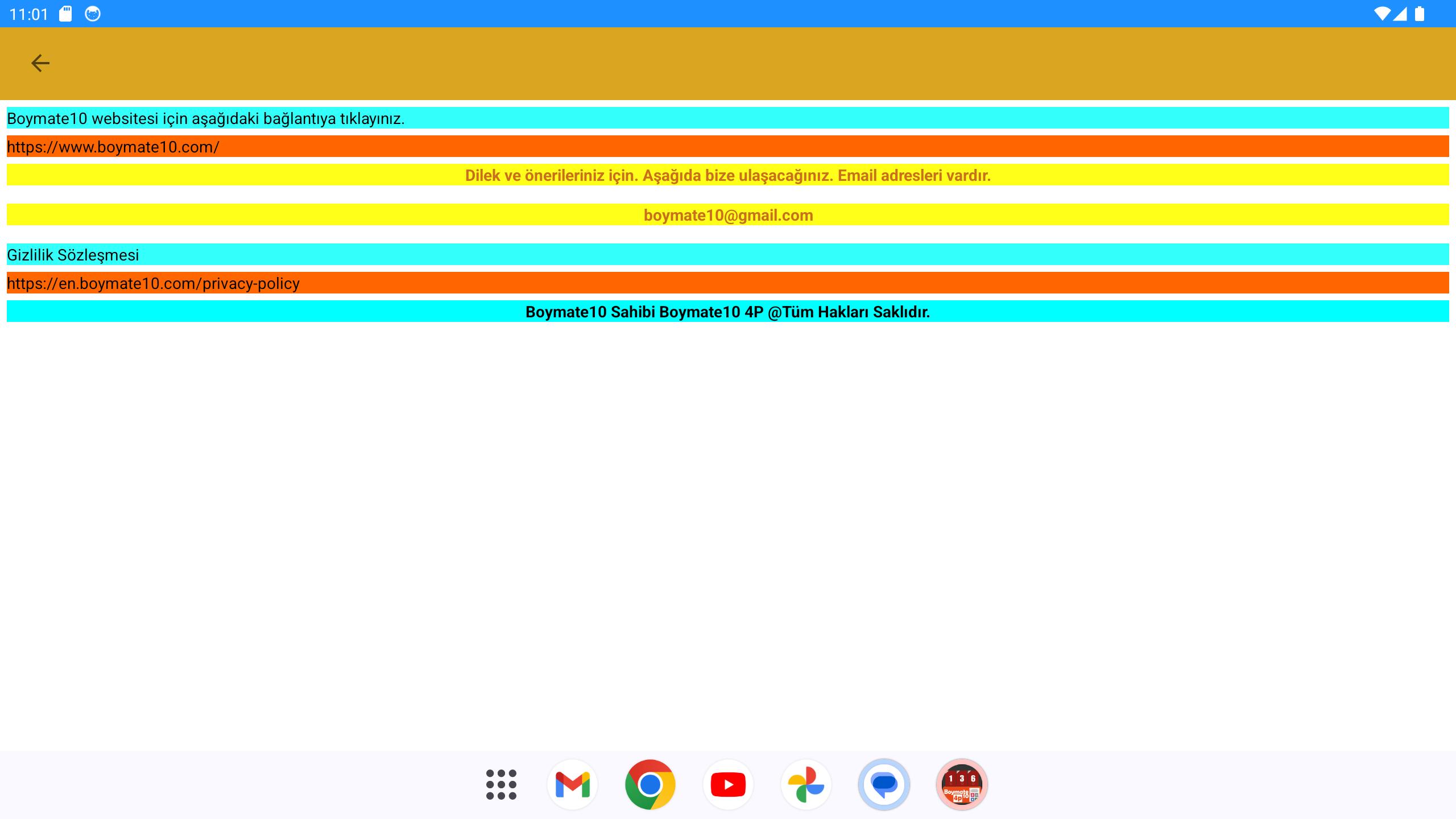The width and height of the screenshot is (1456, 819).
Task: Tap the battery status icon
Action: [1420, 14]
